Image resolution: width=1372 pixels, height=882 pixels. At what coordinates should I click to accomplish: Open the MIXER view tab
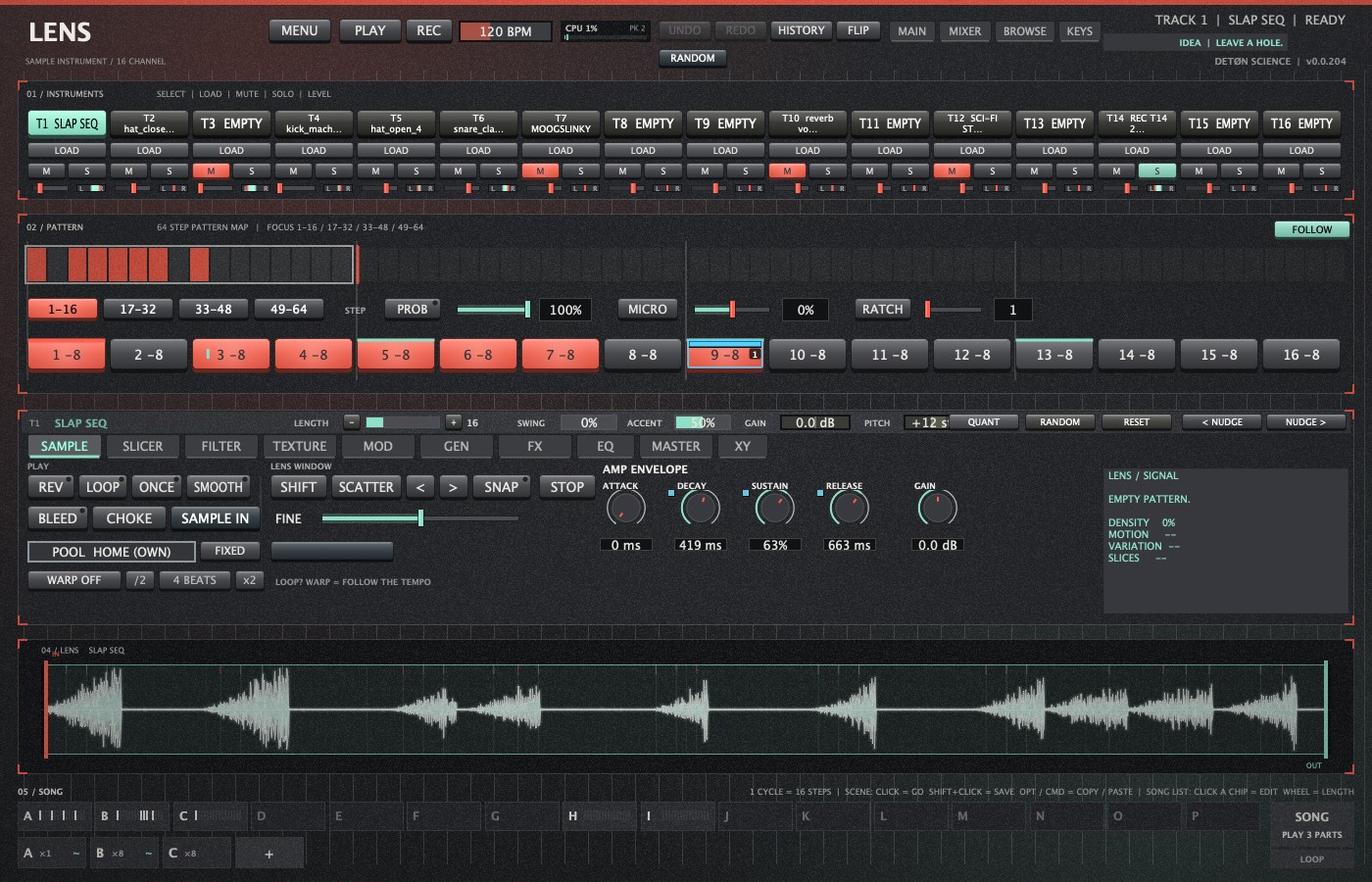pos(964,31)
